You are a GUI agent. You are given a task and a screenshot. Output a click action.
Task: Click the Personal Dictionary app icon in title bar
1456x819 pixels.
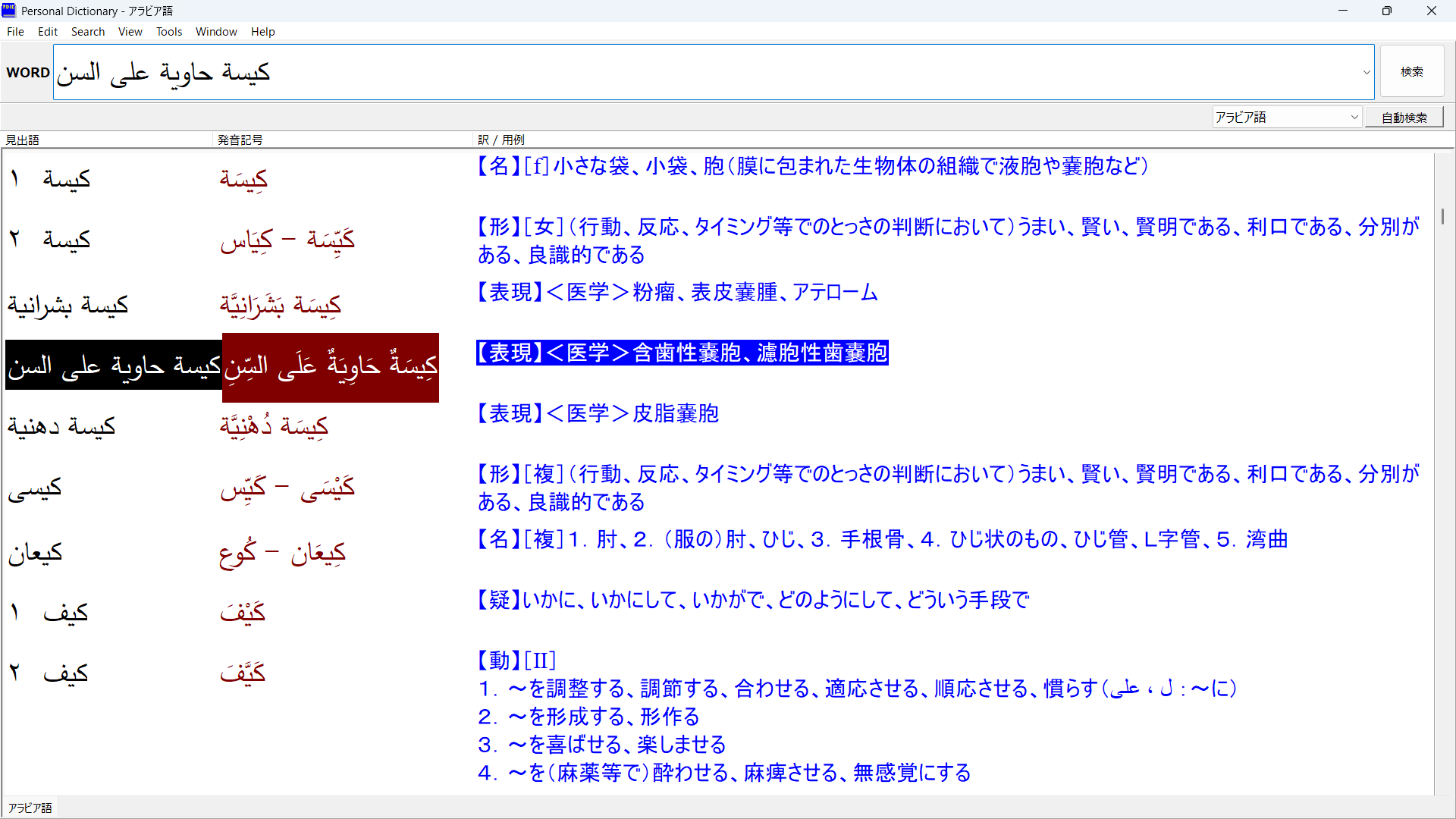click(9, 11)
